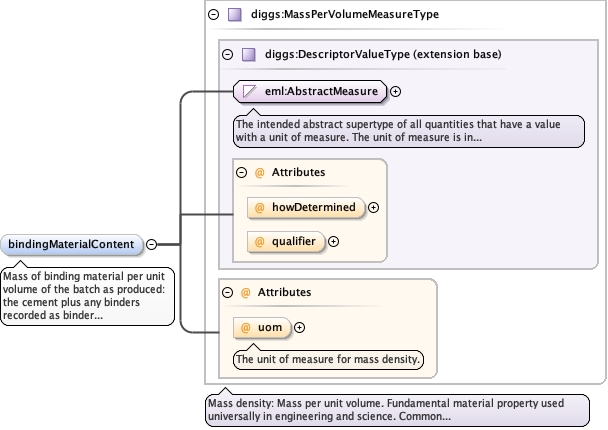This screenshot has height=430, width=608.
Task: Click the @ icon beside upper Attributes header
Action: tap(259, 172)
